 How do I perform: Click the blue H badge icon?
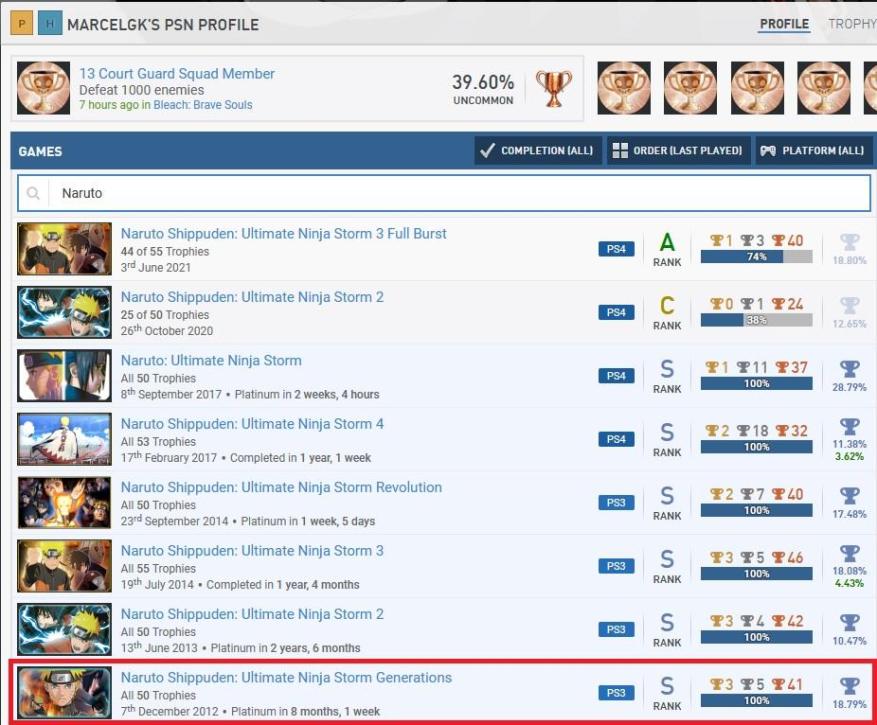click(49, 23)
